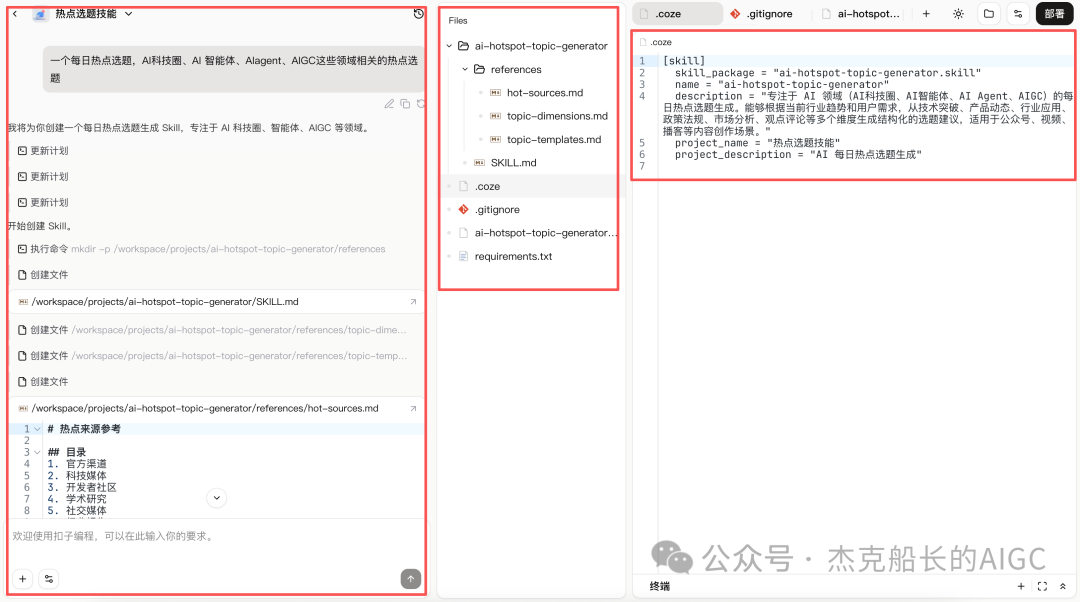Click the 执行命令 mkdir command step
This screenshot has height=602, width=1080.
[201, 249]
